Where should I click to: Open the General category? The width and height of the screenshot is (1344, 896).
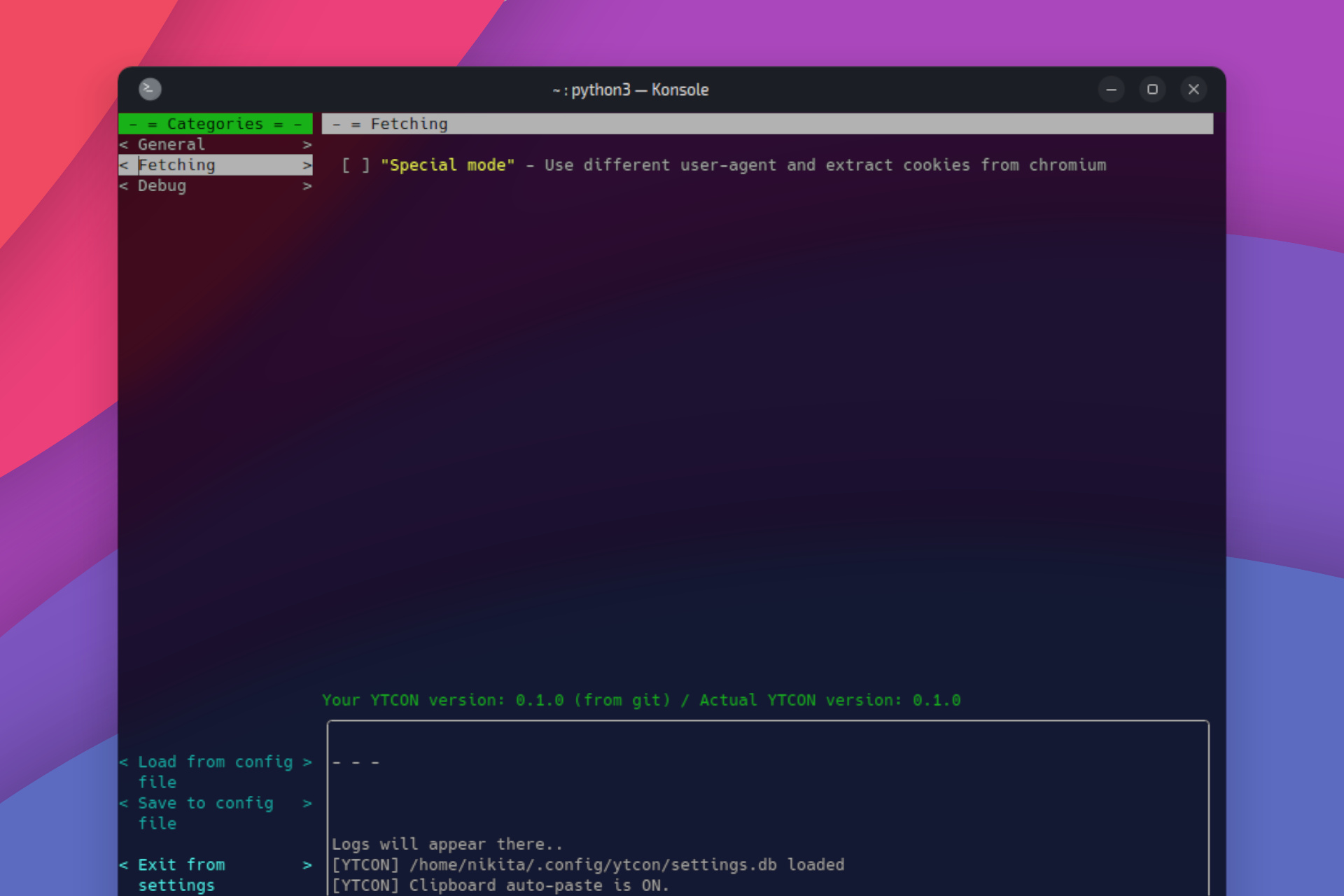pos(171,144)
